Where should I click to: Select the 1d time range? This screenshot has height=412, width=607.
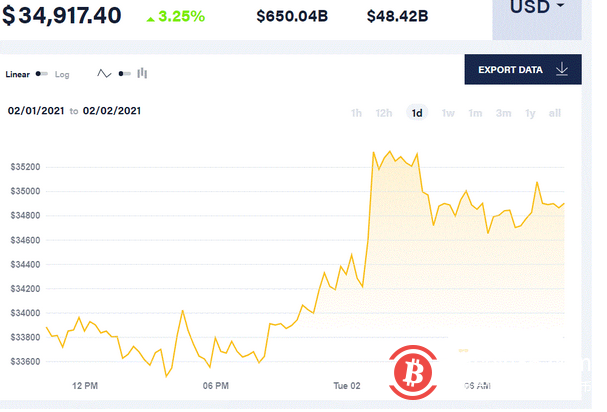[x=416, y=113]
